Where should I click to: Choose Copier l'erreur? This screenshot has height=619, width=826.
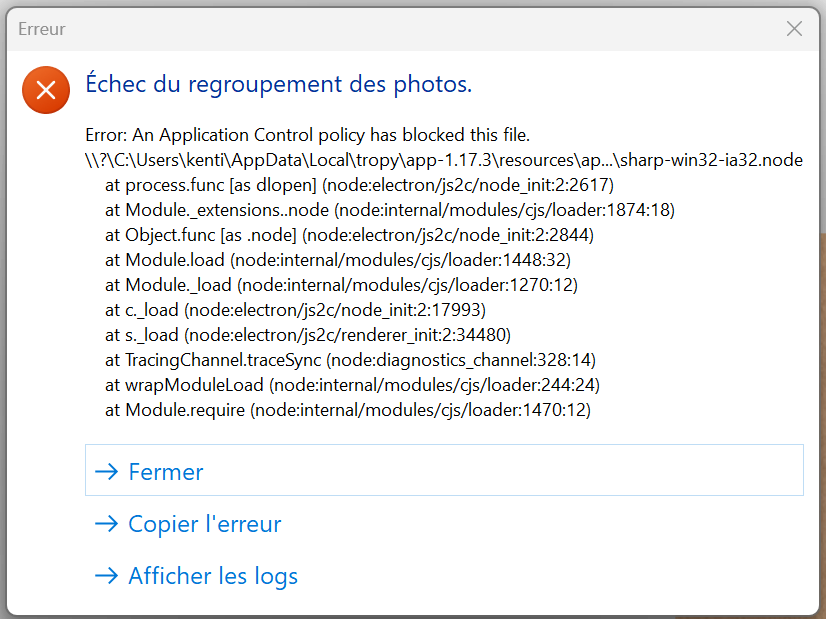[204, 524]
